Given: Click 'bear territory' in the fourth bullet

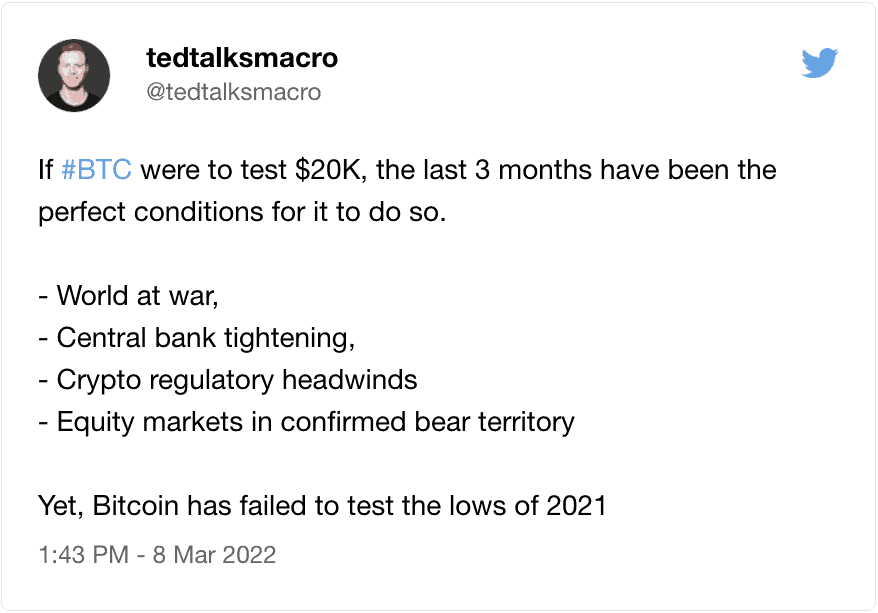Looking at the screenshot, I should point(494,422).
